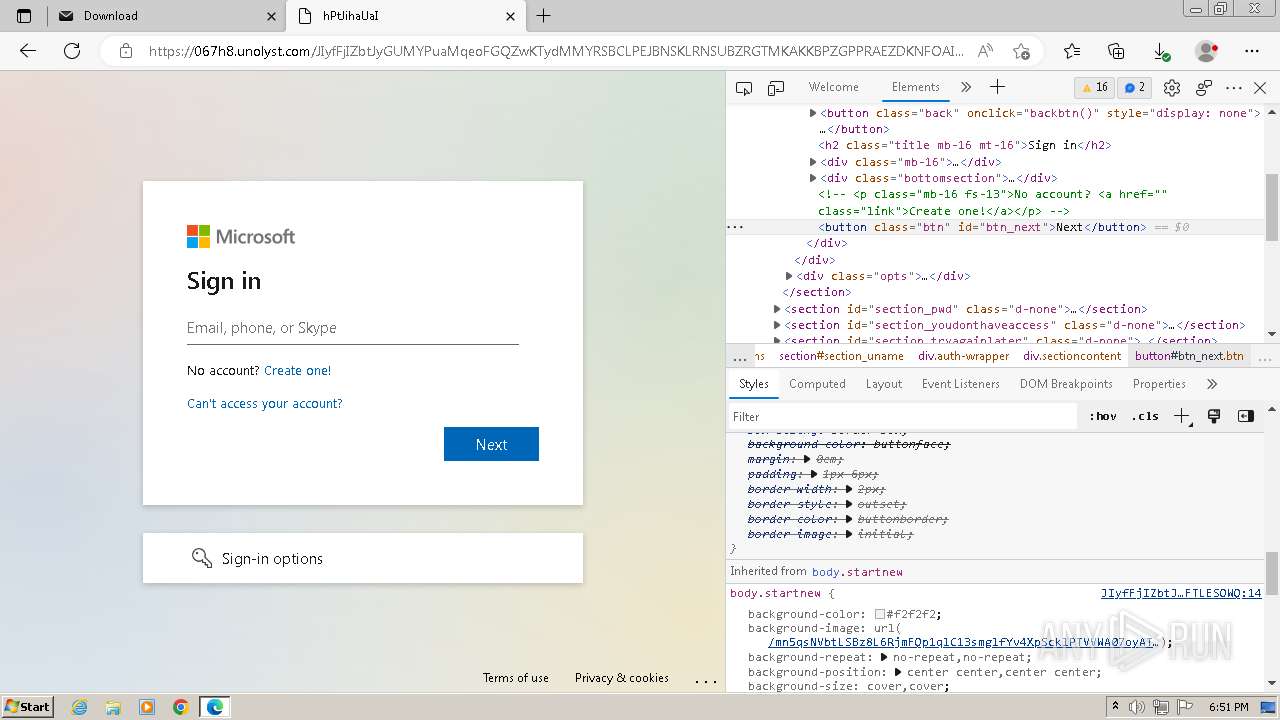
Task: Click the Next button on sign-in form
Action: pyautogui.click(x=491, y=444)
